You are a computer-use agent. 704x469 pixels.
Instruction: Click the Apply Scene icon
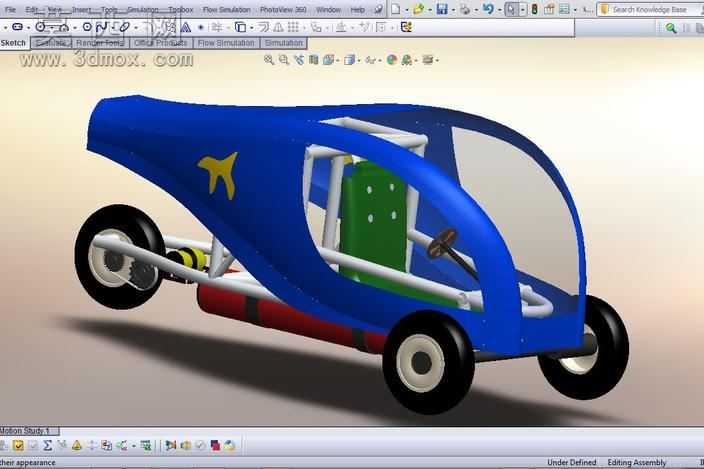pyautogui.click(x=407, y=60)
